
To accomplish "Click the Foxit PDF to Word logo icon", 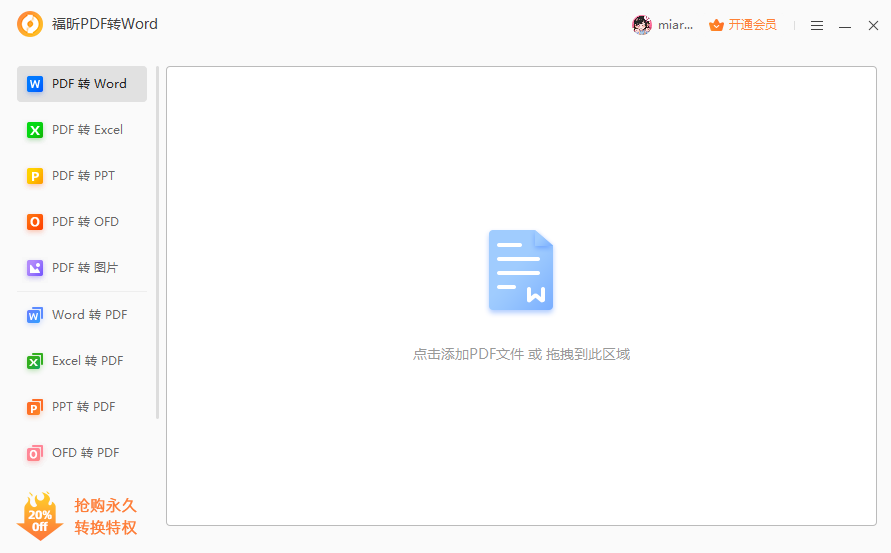I will point(30,24).
